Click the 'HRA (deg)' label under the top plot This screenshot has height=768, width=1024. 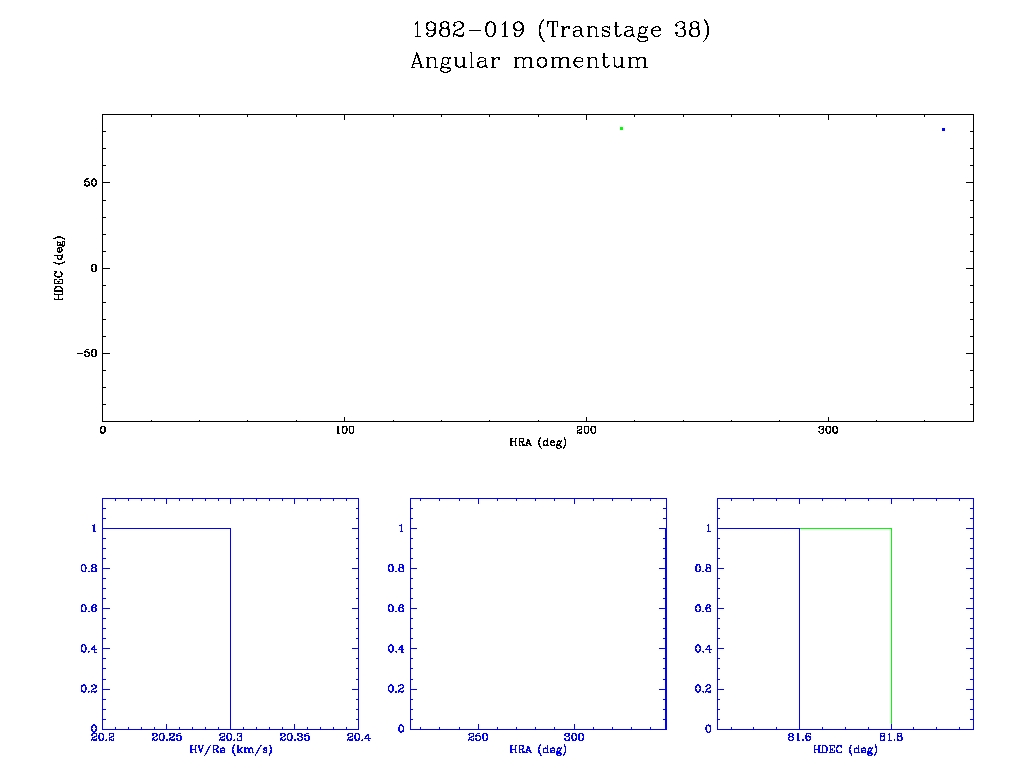tap(538, 442)
